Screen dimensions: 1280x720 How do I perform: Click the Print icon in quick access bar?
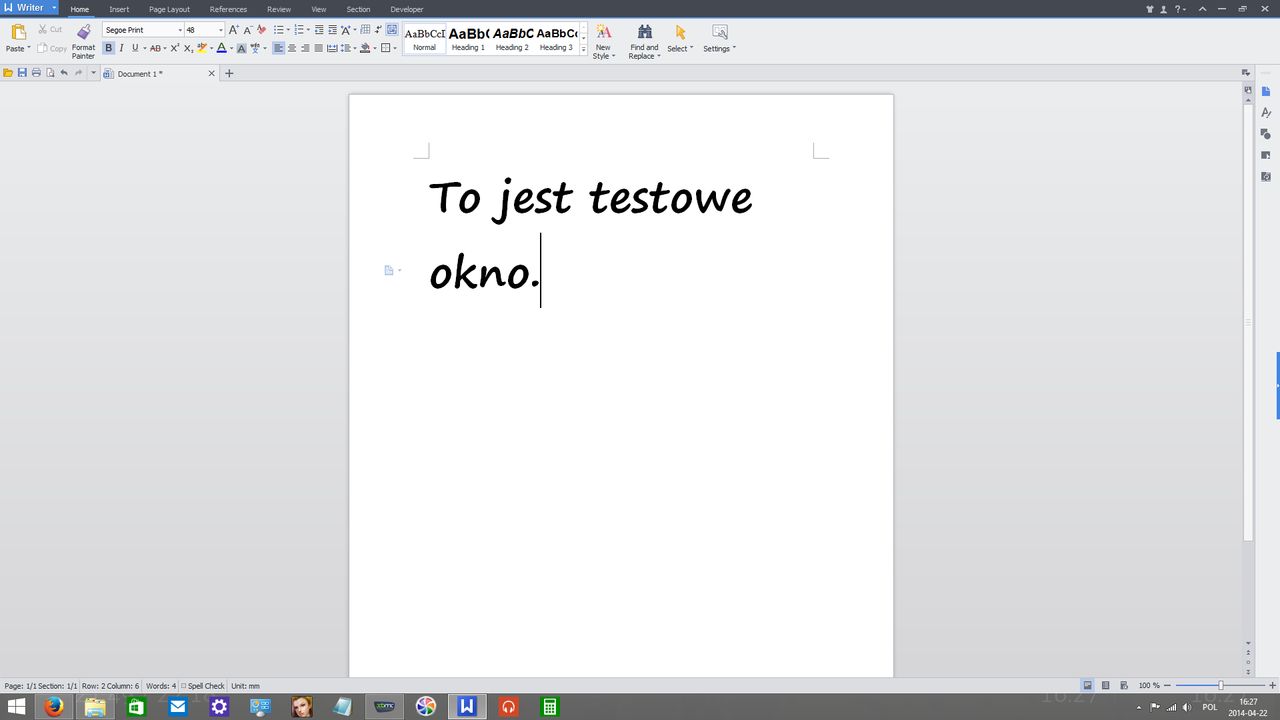click(36, 73)
